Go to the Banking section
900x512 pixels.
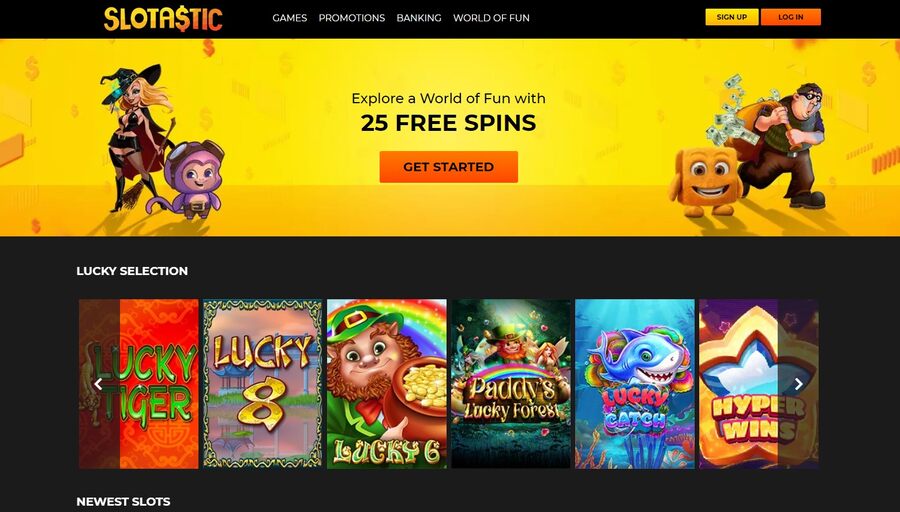tap(419, 18)
